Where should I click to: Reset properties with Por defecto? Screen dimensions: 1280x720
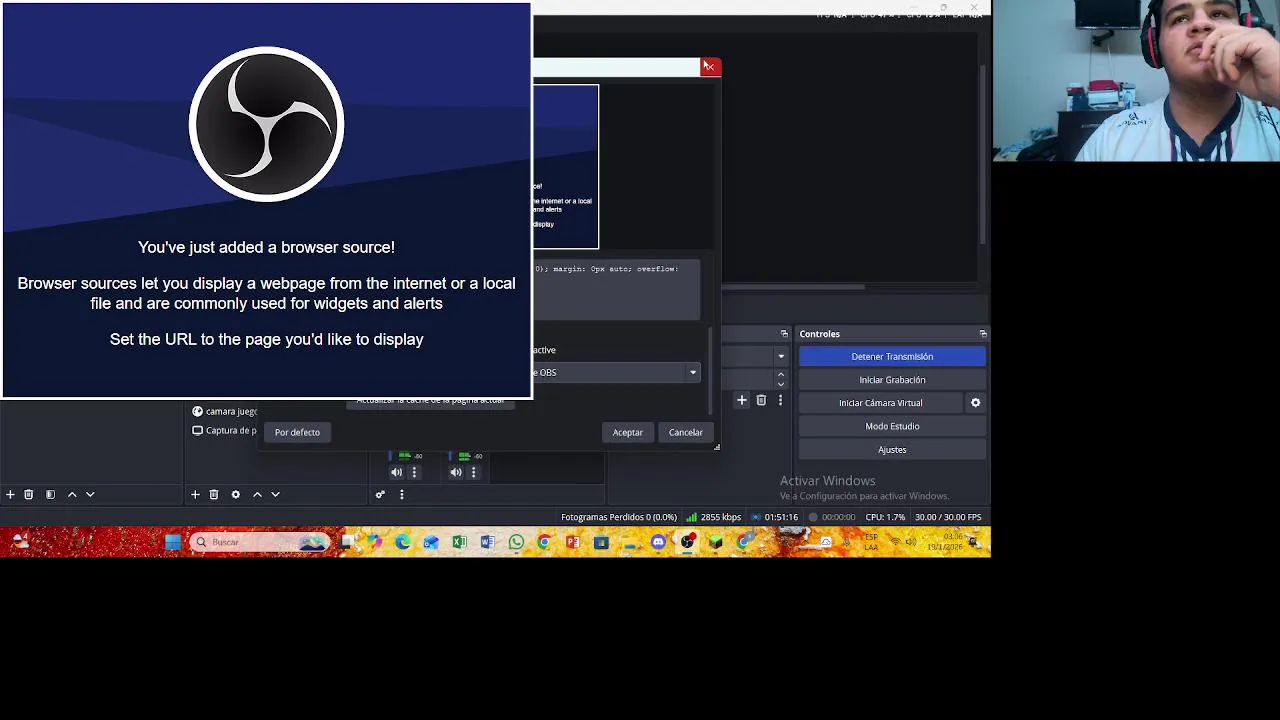(x=297, y=432)
